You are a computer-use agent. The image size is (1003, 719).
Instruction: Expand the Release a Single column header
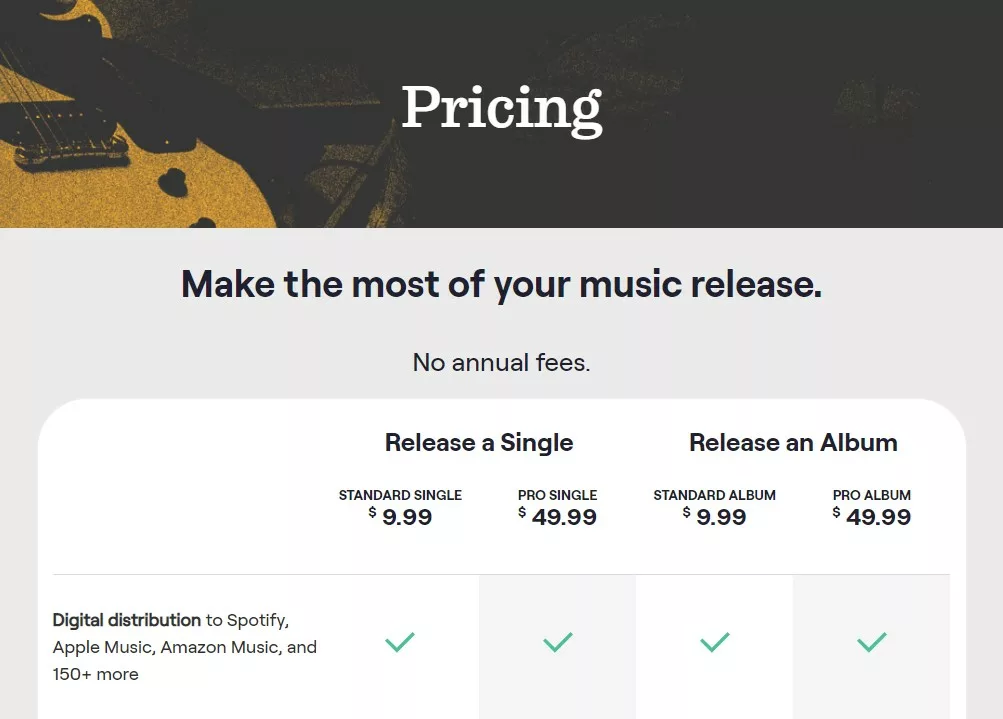point(478,442)
